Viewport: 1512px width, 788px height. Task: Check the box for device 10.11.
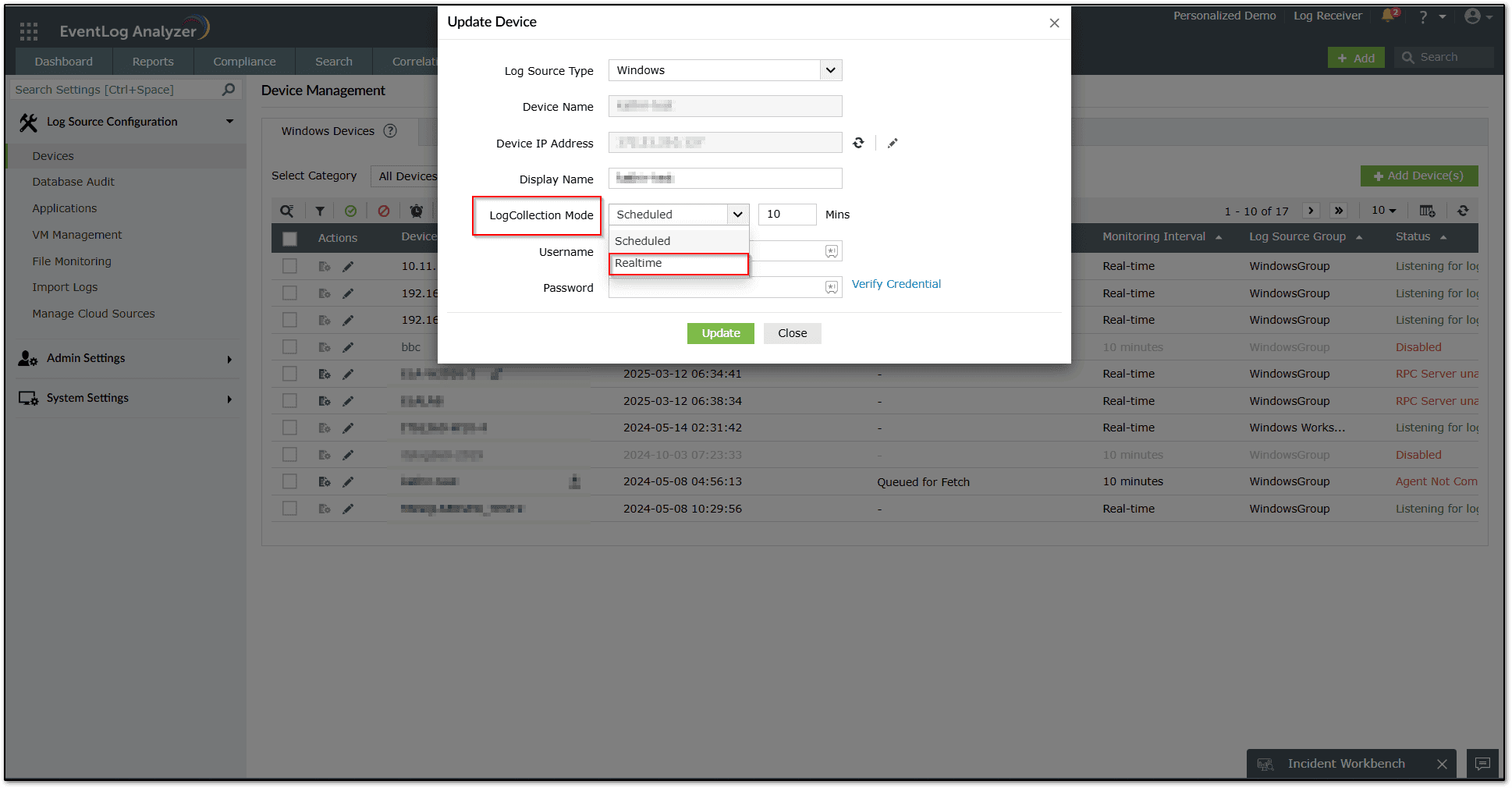(289, 266)
